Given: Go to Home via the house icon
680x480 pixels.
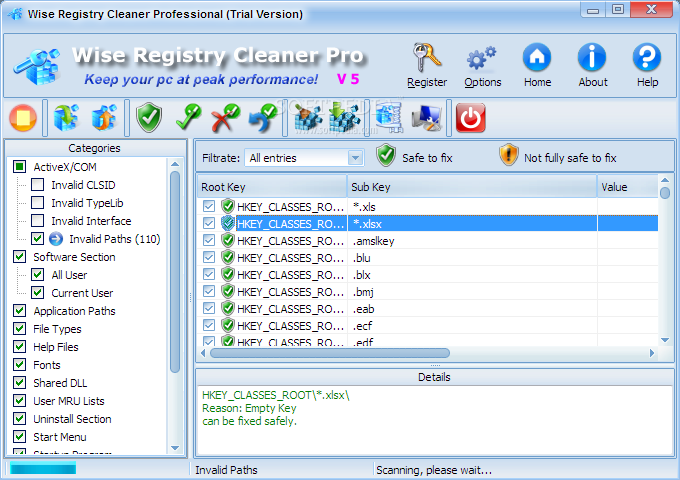Looking at the screenshot, I should [537, 57].
